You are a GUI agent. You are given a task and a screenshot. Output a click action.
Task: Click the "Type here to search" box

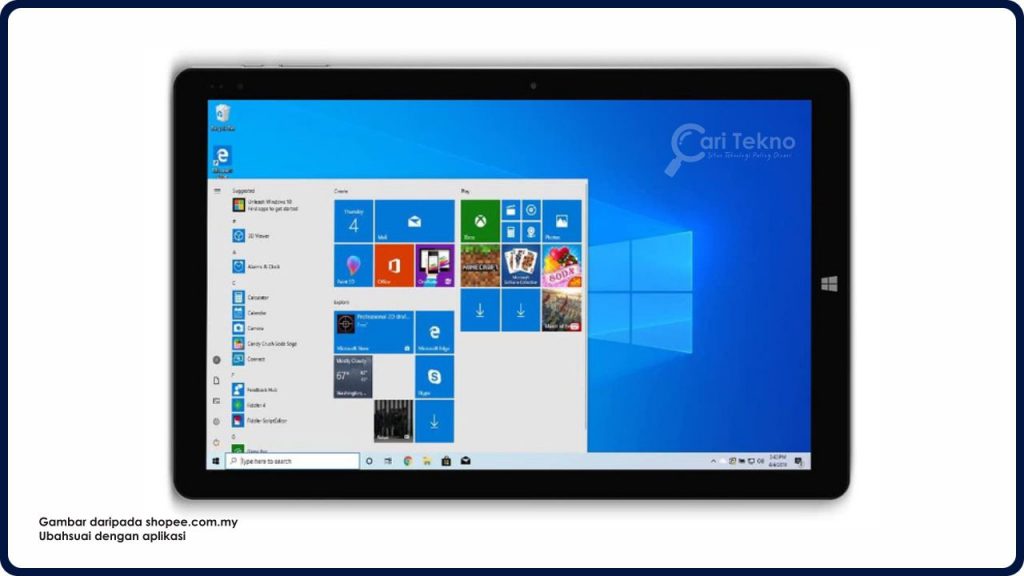tap(293, 461)
